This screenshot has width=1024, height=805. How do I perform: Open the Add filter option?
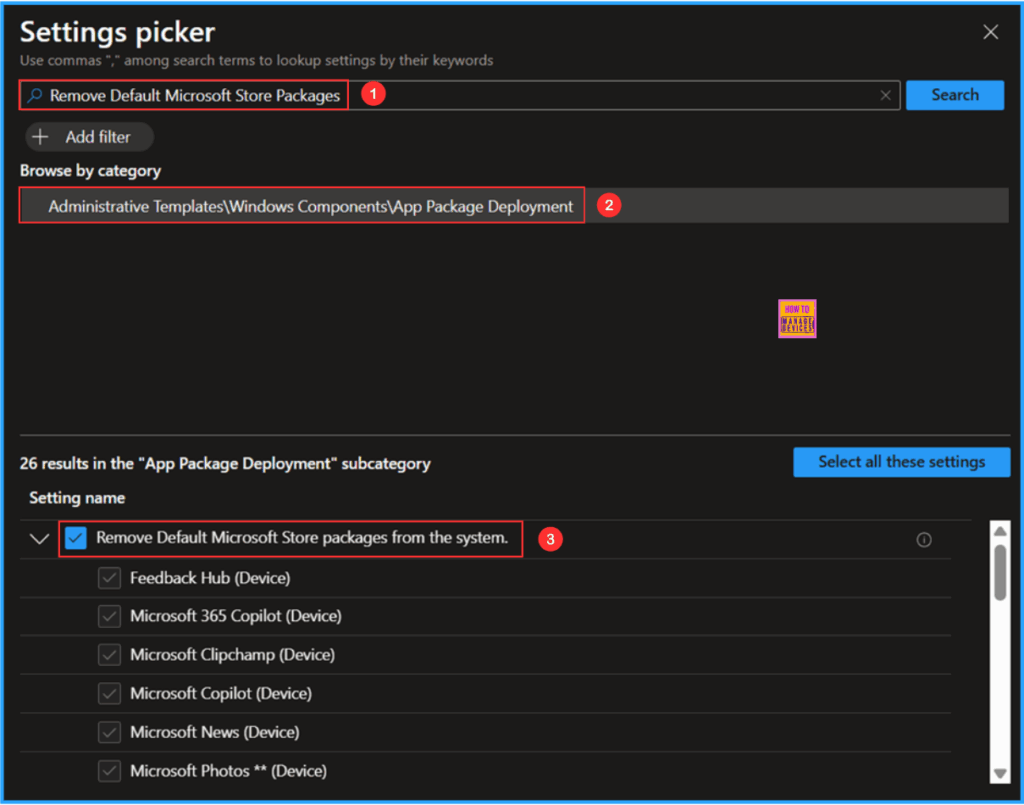tap(90, 137)
